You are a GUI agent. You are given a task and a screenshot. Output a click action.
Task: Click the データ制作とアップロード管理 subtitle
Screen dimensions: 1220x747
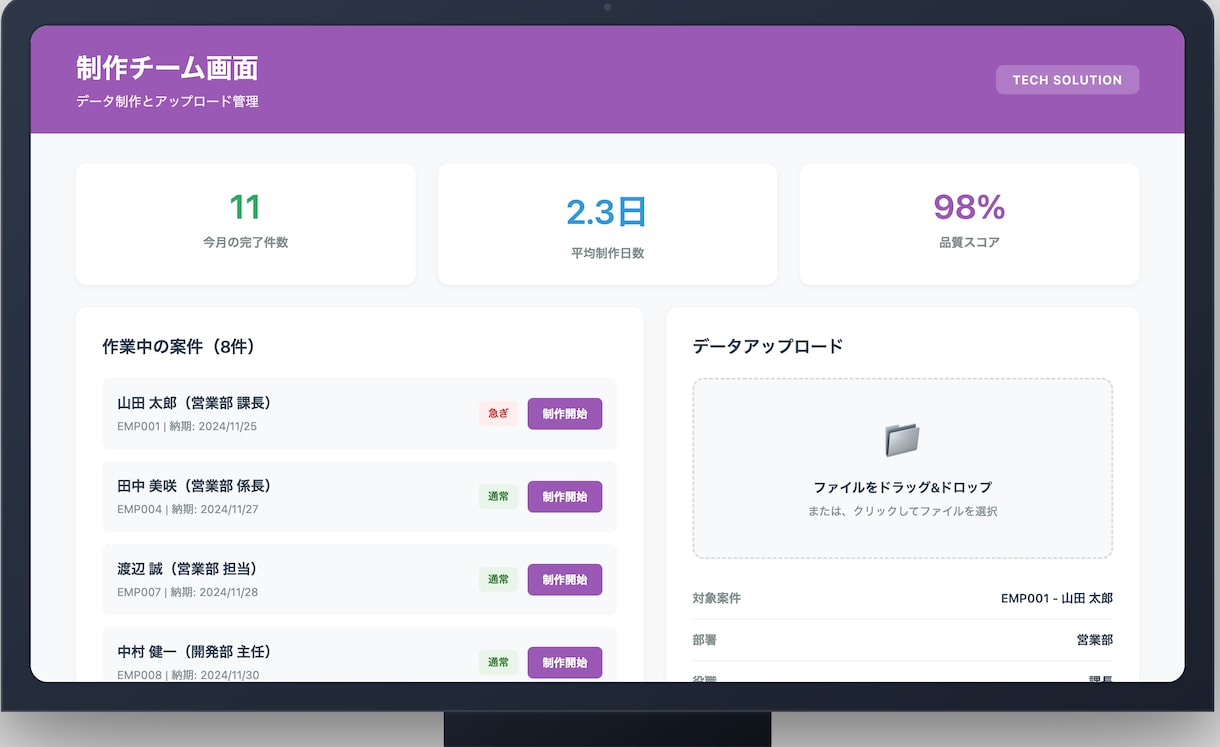[167, 101]
